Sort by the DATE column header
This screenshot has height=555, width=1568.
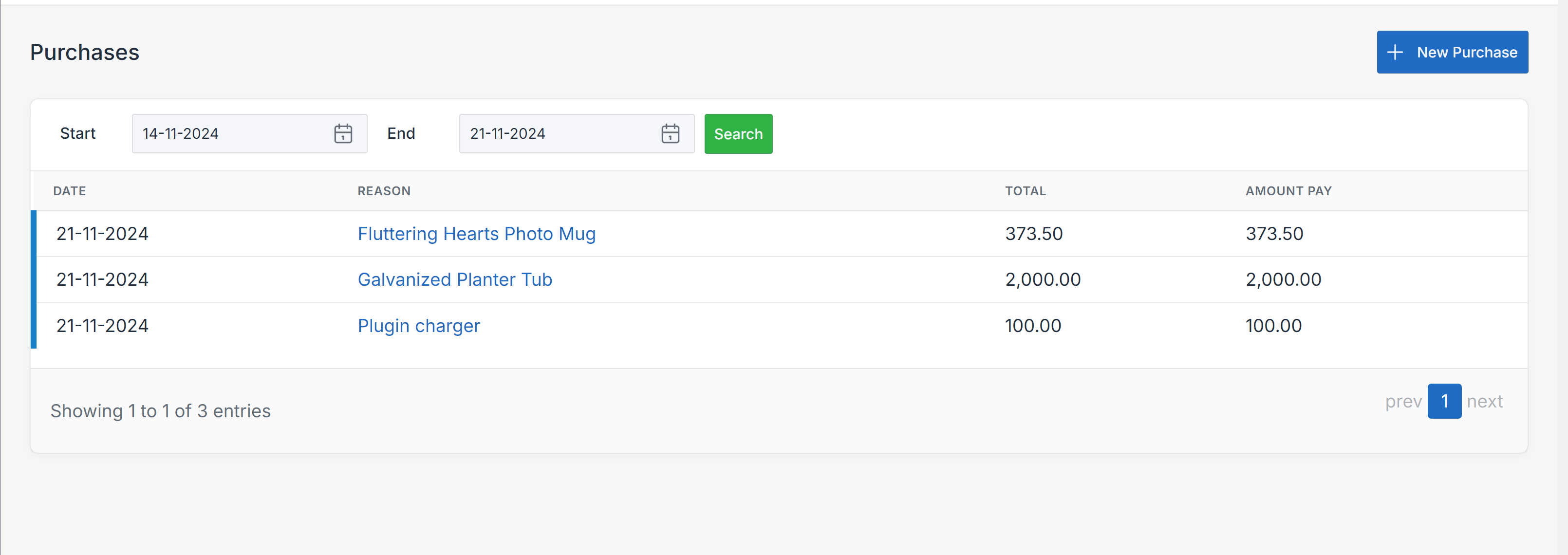point(69,190)
